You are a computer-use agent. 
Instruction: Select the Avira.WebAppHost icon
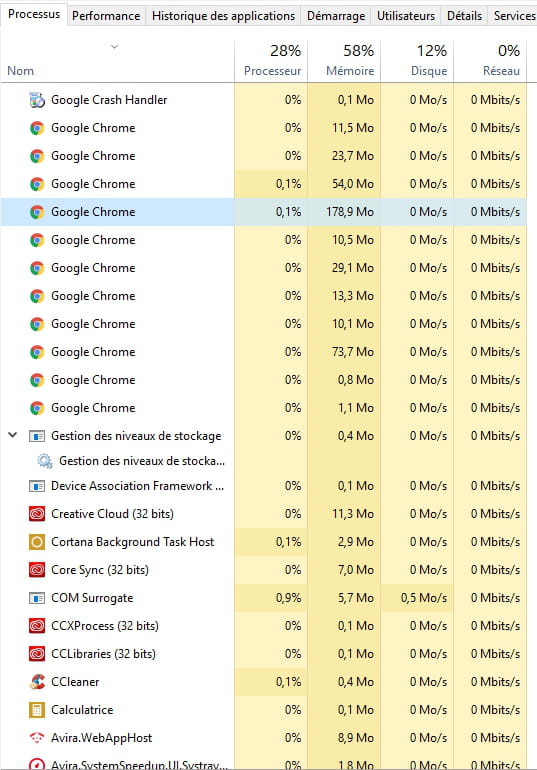point(37,738)
